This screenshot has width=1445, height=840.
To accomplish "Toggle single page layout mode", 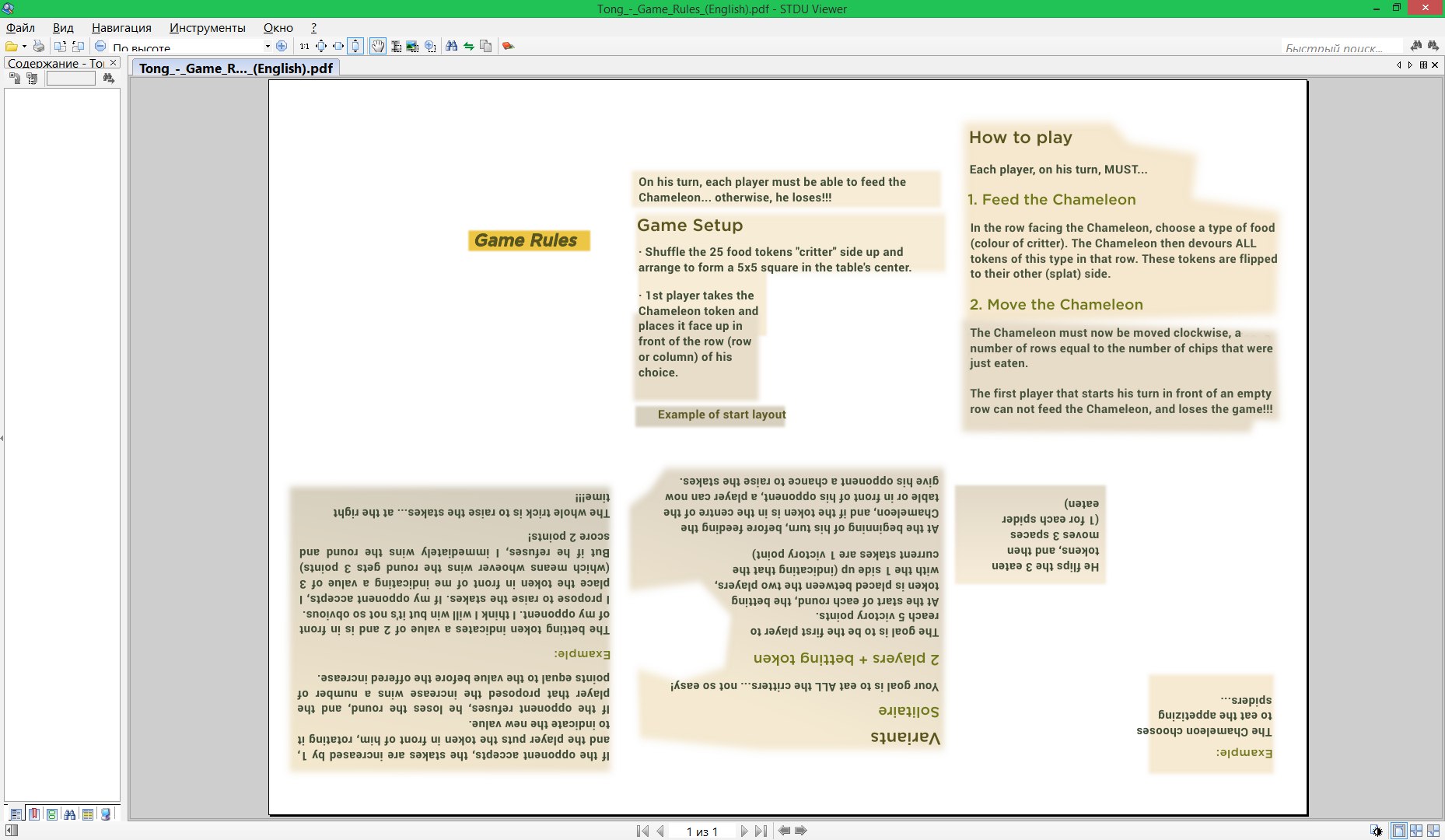I will pyautogui.click(x=1398, y=831).
